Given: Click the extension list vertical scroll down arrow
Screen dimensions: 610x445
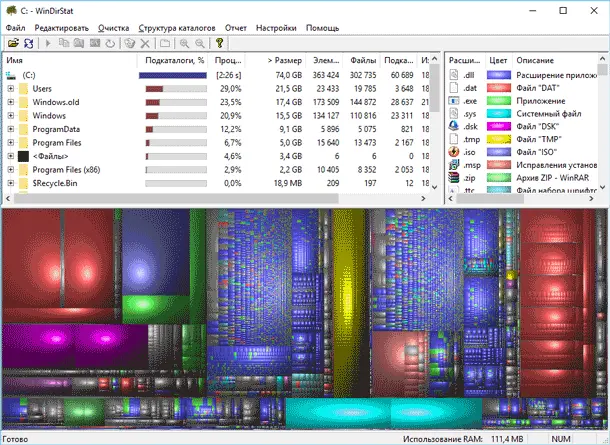Looking at the screenshot, I should [x=603, y=187].
